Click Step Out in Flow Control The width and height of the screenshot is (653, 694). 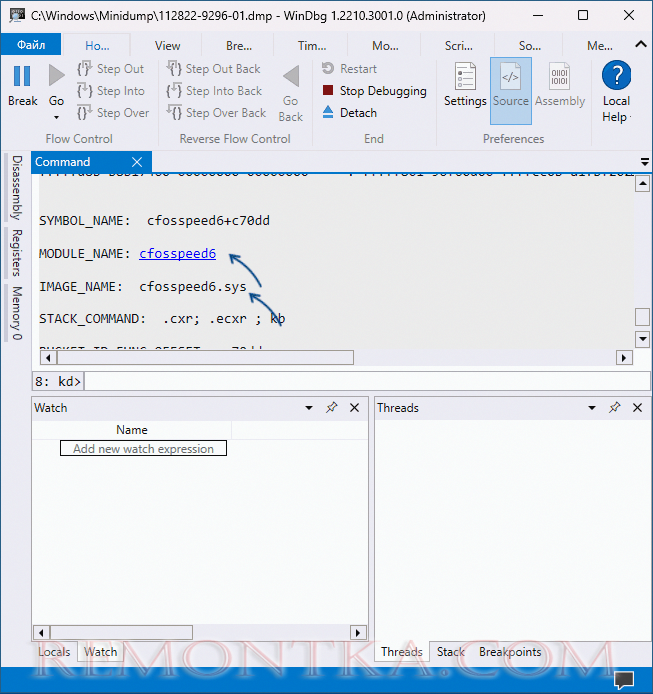tap(111, 69)
